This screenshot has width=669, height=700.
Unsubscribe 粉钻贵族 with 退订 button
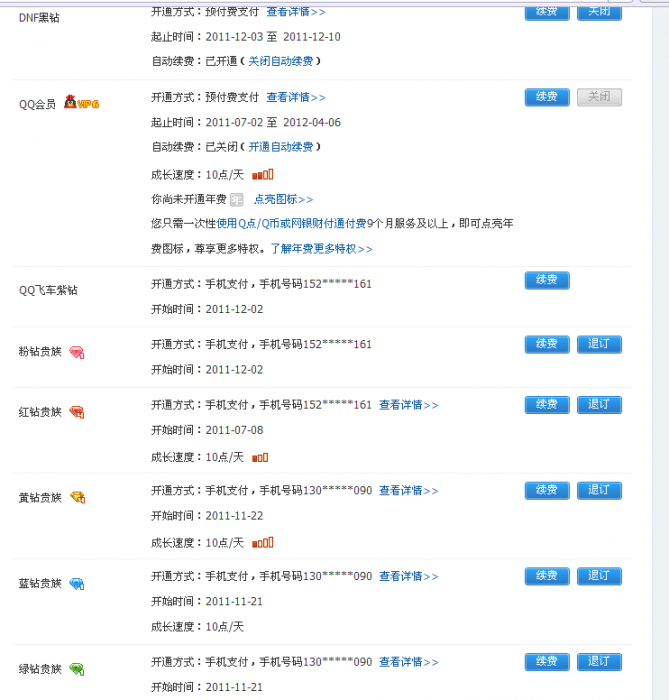click(x=599, y=344)
